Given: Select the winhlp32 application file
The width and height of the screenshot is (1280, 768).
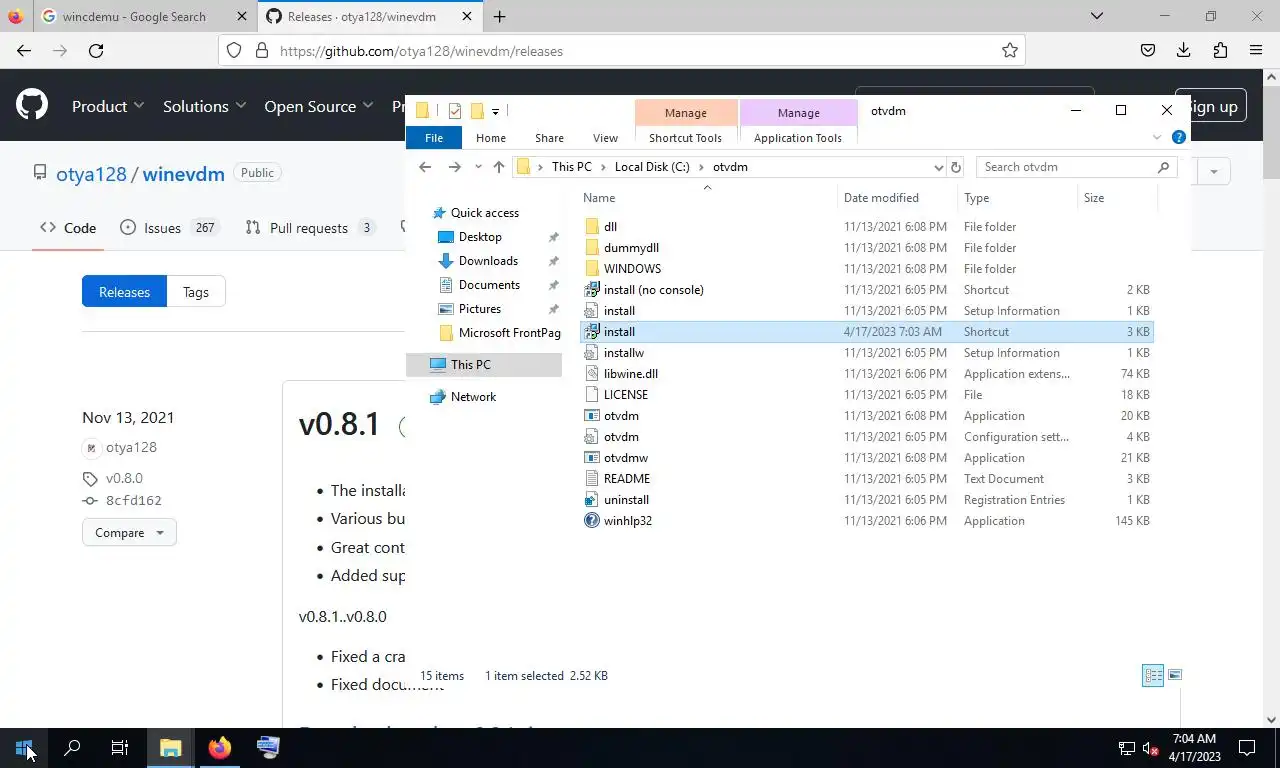Looking at the screenshot, I should click(627, 520).
